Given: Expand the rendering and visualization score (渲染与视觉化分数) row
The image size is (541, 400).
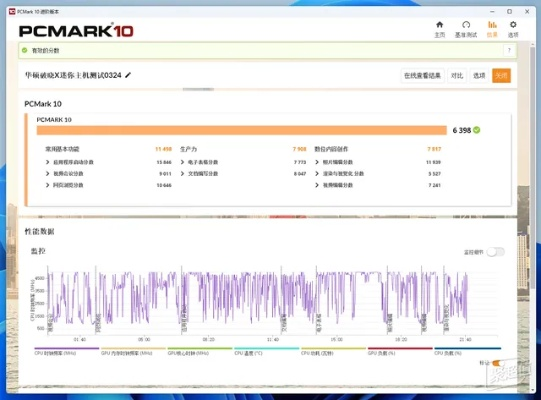Looking at the screenshot, I should tap(317, 173).
